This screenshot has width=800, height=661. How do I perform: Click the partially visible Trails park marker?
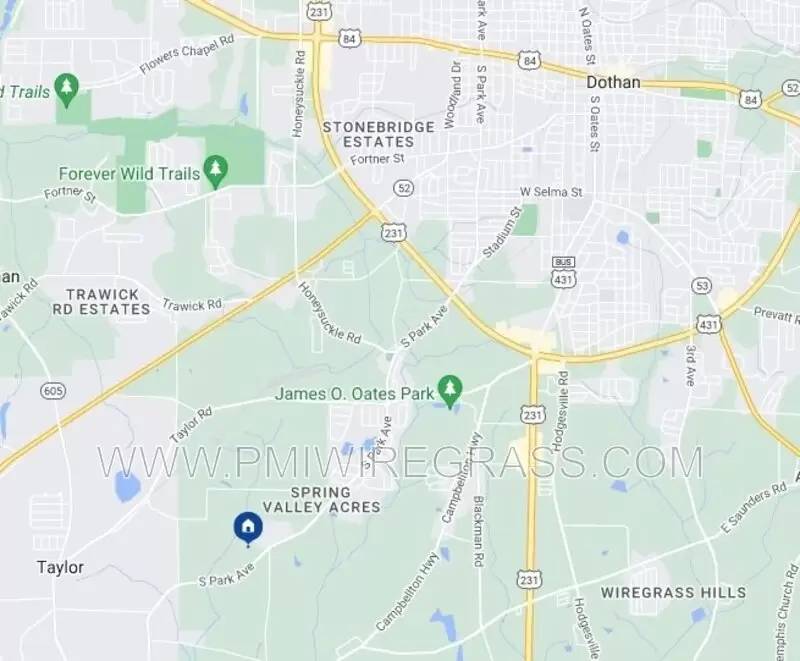(x=66, y=90)
